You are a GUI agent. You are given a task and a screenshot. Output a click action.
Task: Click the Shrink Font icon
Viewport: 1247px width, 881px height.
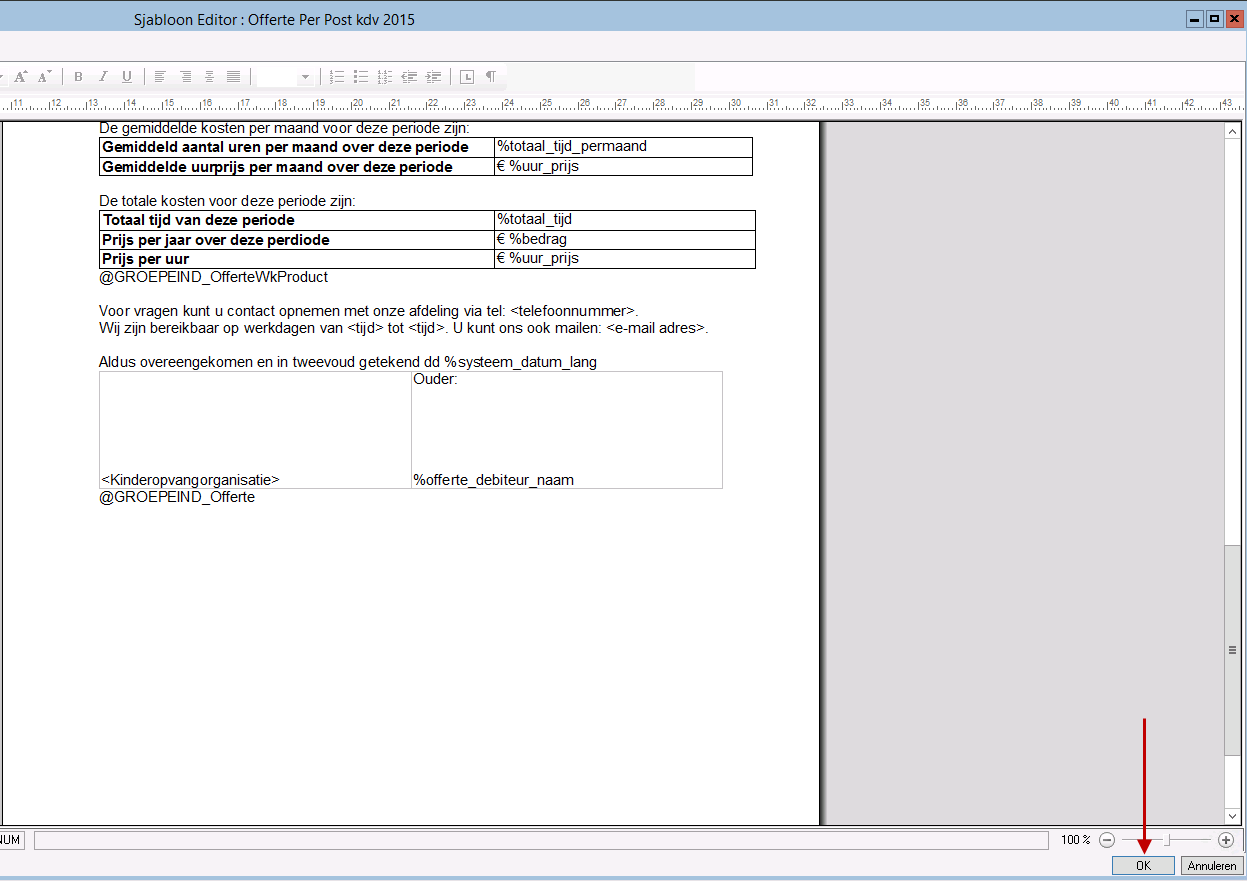pos(44,77)
